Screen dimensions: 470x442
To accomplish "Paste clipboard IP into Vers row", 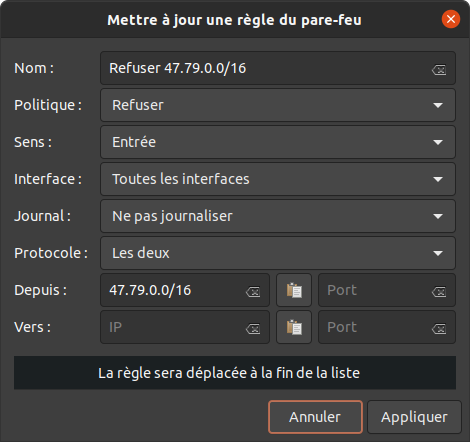I will [294, 327].
